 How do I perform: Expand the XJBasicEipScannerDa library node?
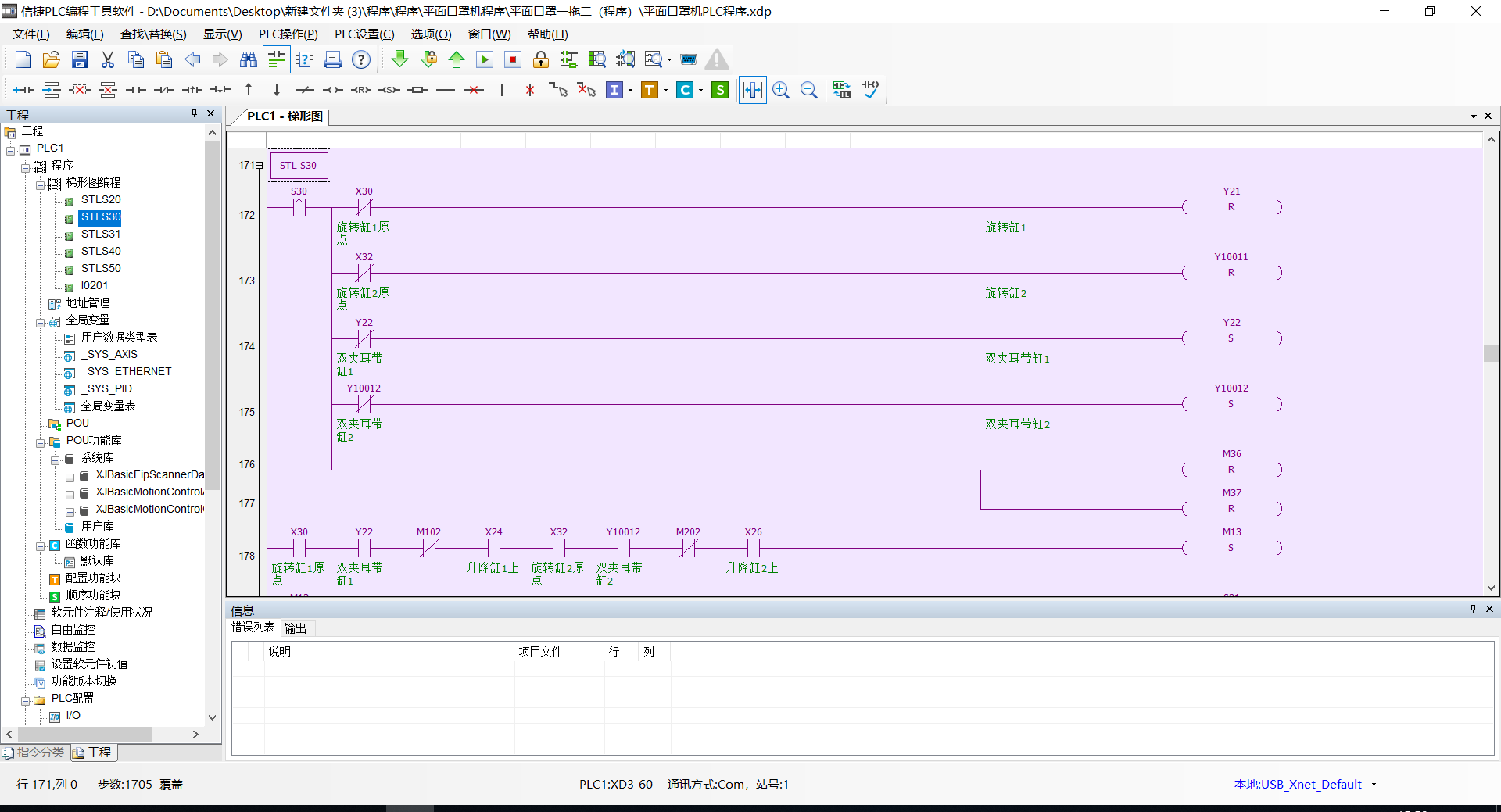(70, 476)
